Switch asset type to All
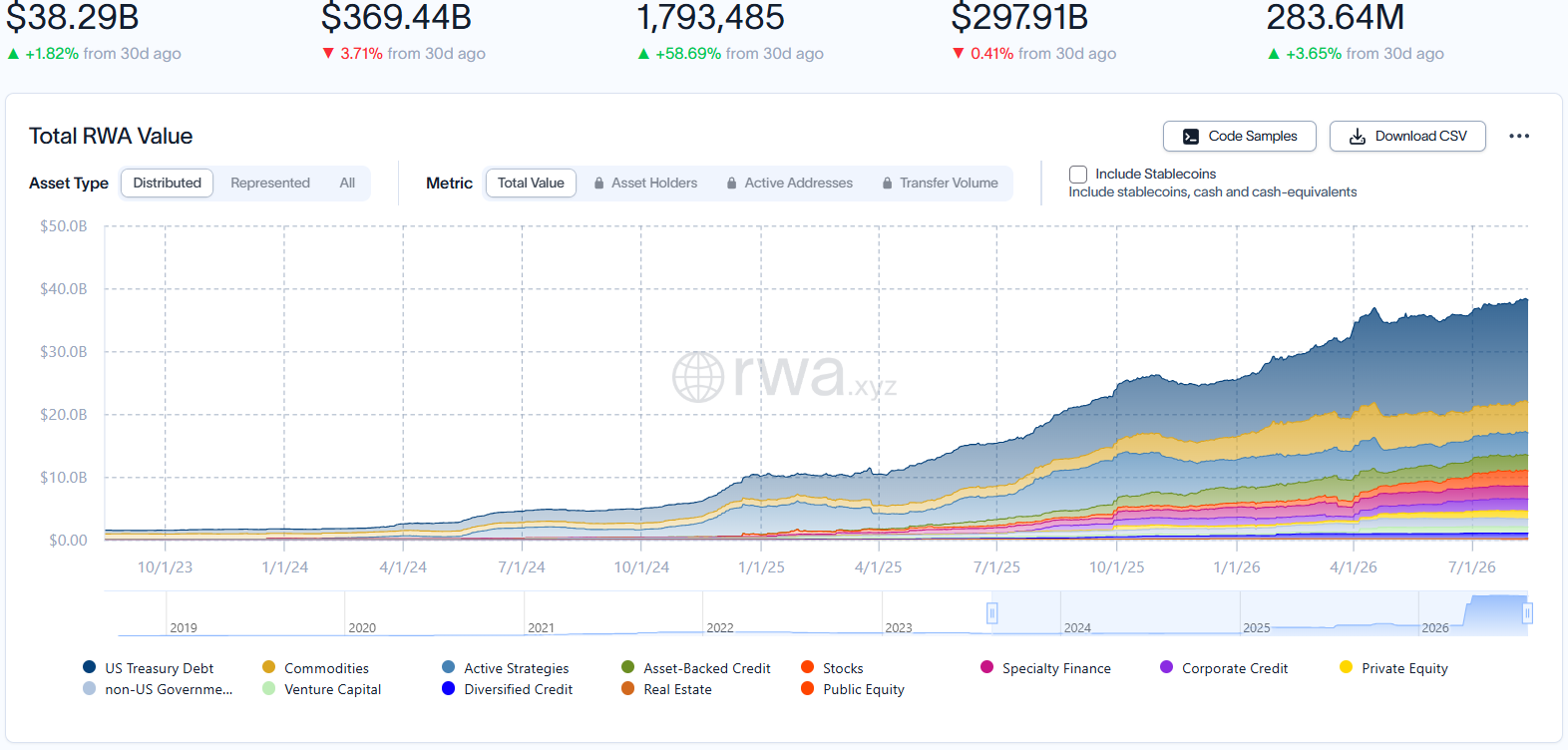Image resolution: width=1568 pixels, height=750 pixels. coord(347,184)
